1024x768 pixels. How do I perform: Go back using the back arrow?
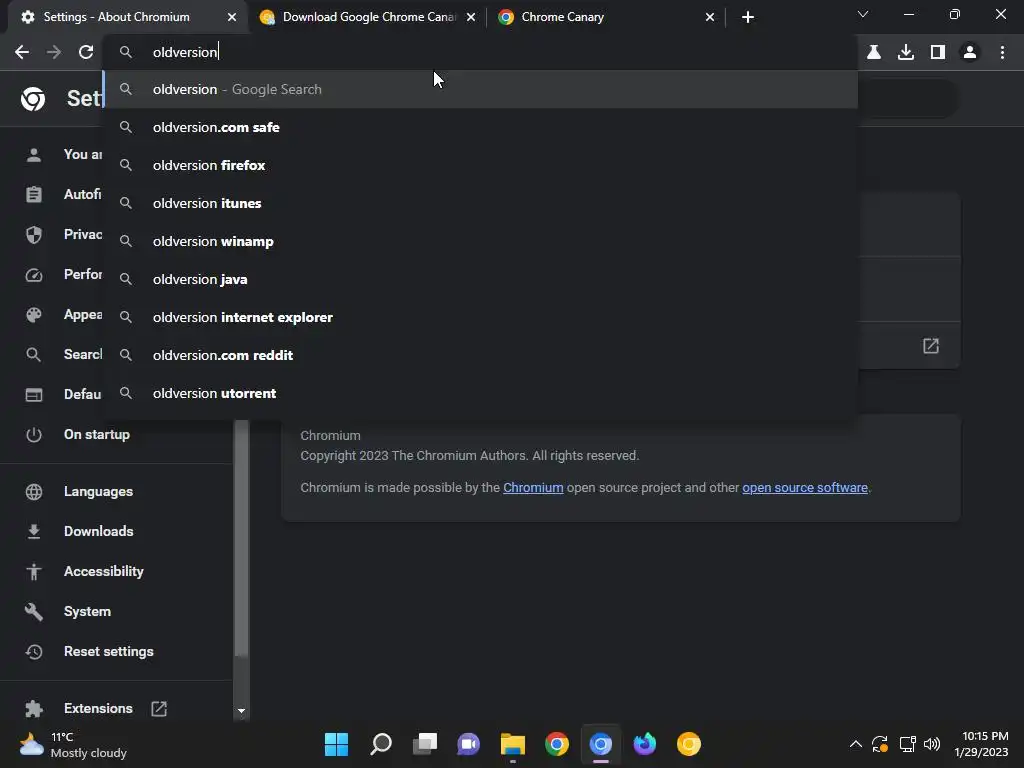point(22,52)
